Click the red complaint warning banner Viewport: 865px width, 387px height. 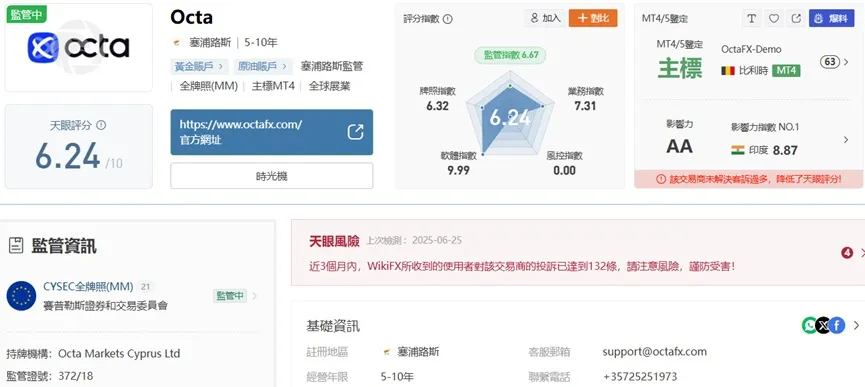(x=749, y=179)
